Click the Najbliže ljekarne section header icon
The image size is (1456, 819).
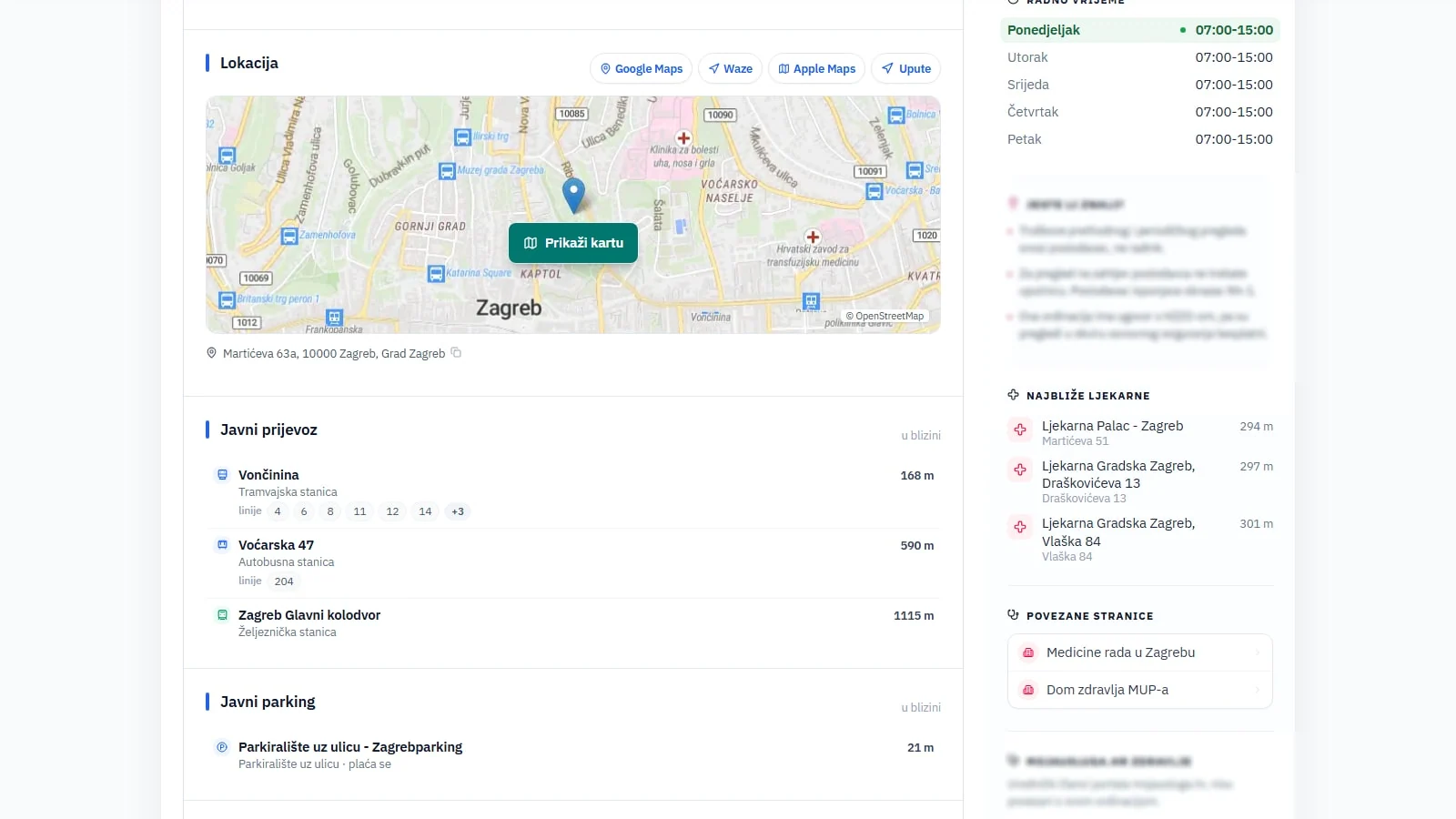click(x=1014, y=395)
